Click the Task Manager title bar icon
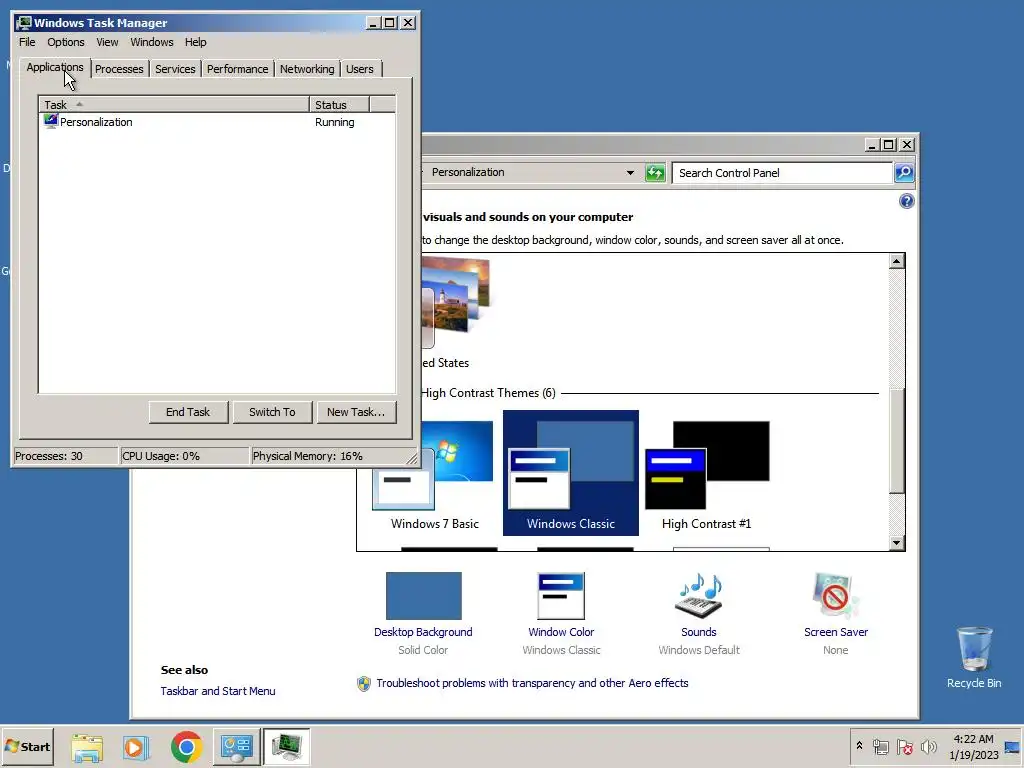This screenshot has width=1024, height=768. click(x=24, y=23)
